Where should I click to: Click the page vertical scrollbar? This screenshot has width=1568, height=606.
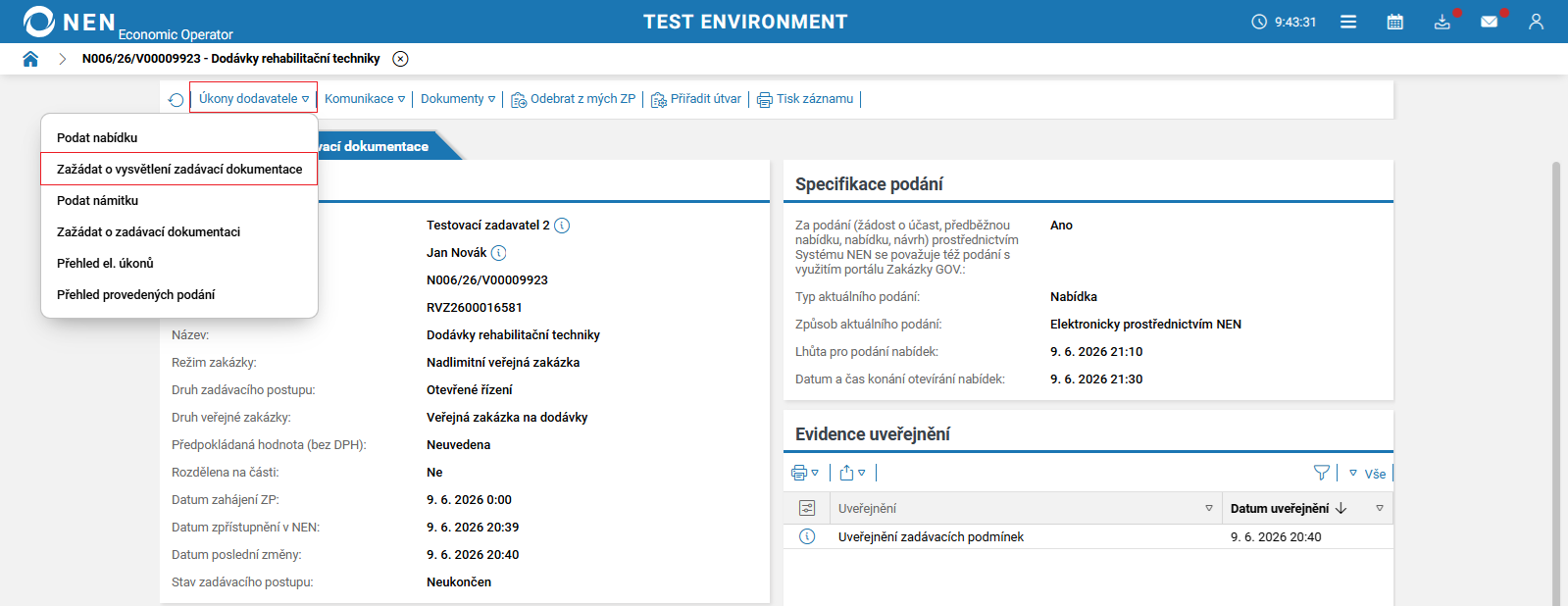1556,382
